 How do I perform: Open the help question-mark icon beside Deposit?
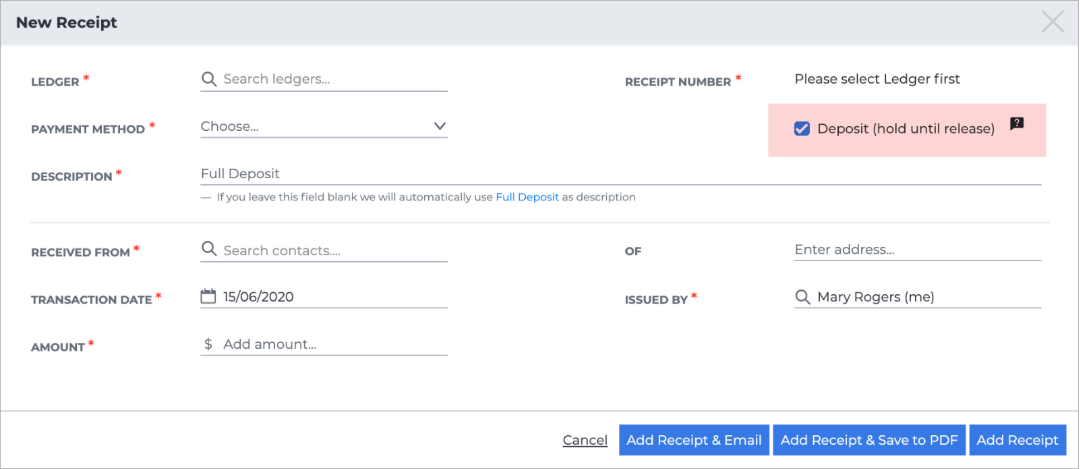tap(1017, 124)
